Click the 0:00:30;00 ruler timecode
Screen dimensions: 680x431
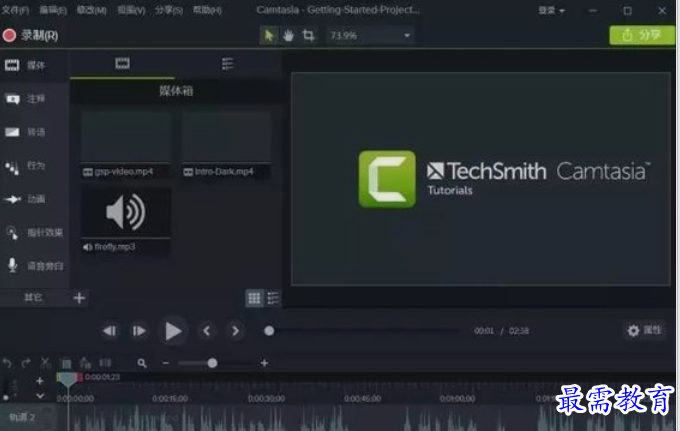tap(266, 398)
